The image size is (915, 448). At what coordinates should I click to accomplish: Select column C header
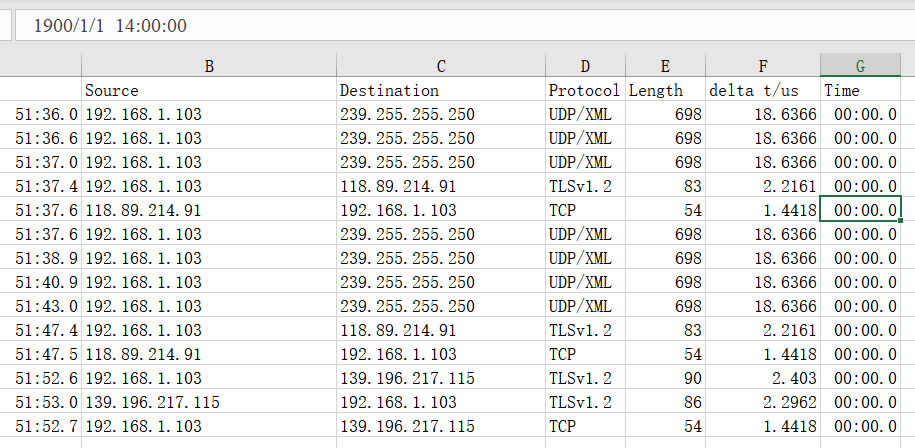(x=441, y=66)
